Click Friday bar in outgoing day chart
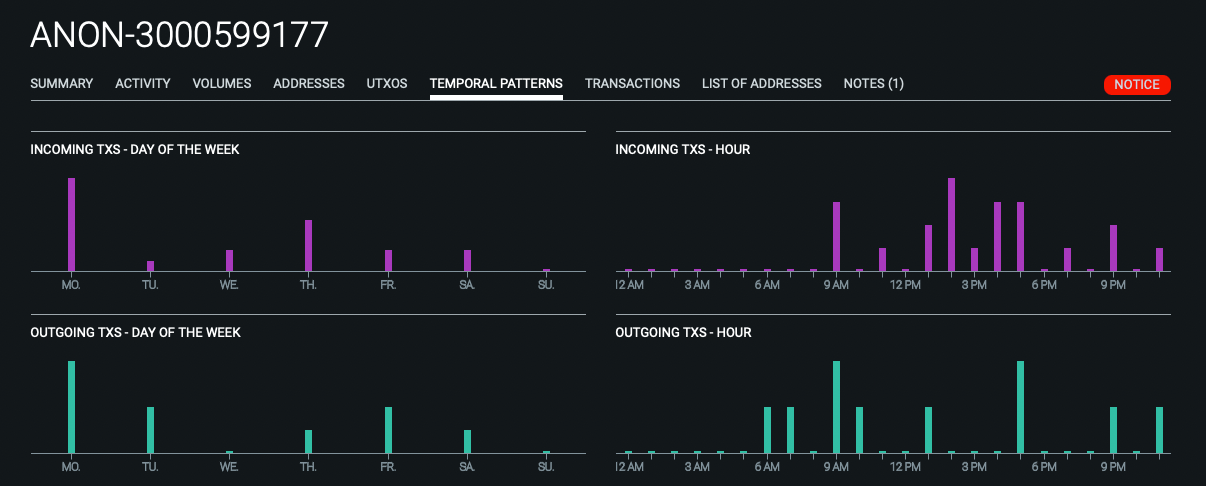The image size is (1206, 486). pyautogui.click(x=388, y=430)
